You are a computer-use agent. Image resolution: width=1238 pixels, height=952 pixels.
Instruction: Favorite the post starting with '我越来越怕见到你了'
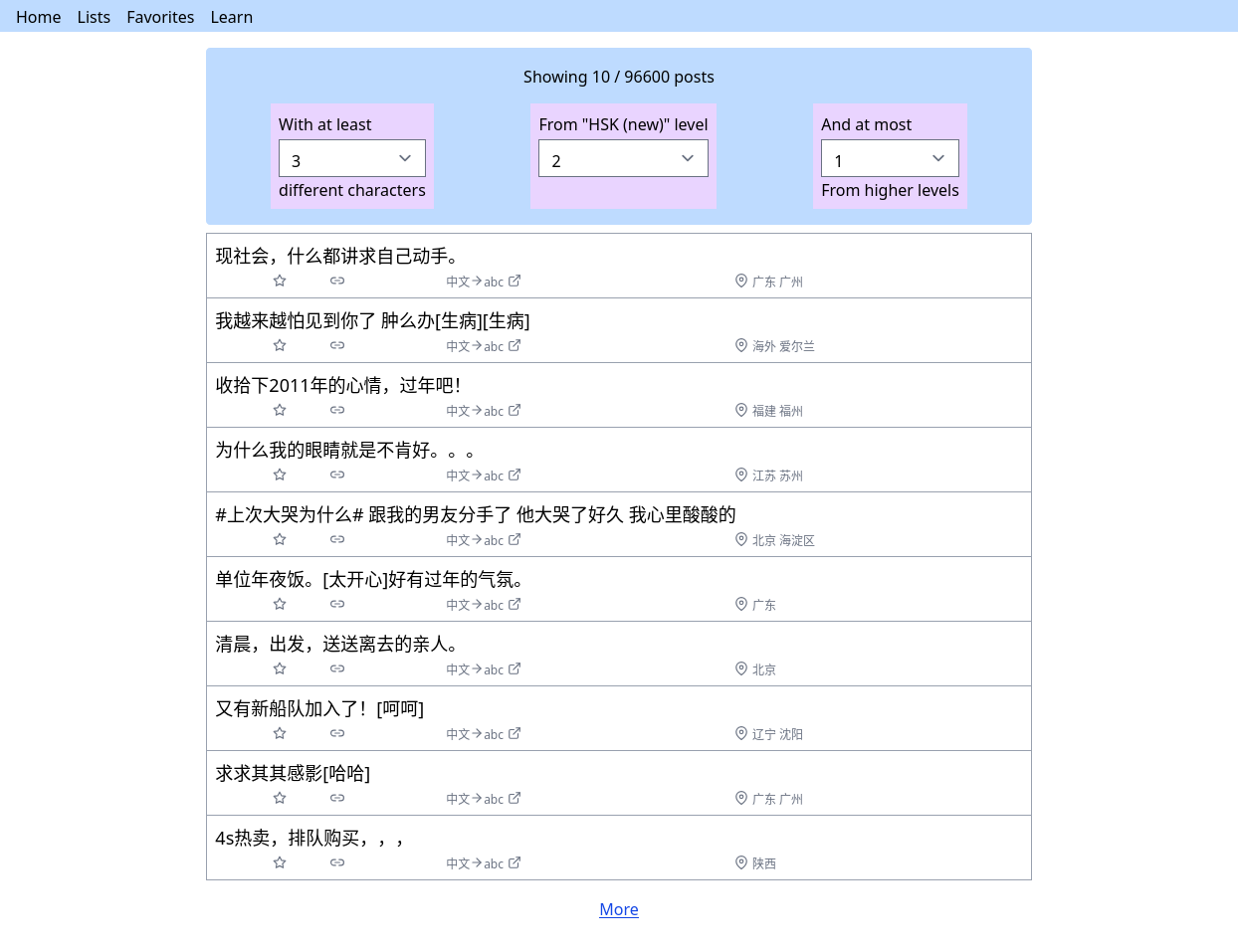(280, 346)
